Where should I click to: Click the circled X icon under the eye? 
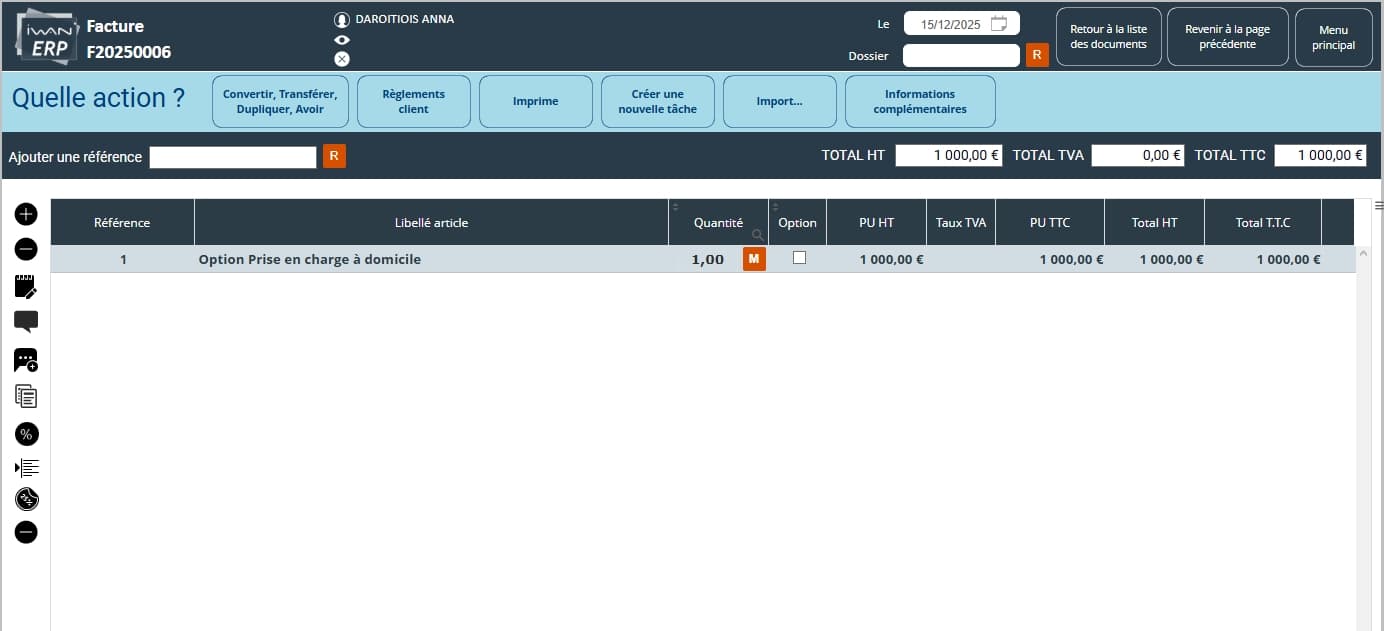point(342,59)
